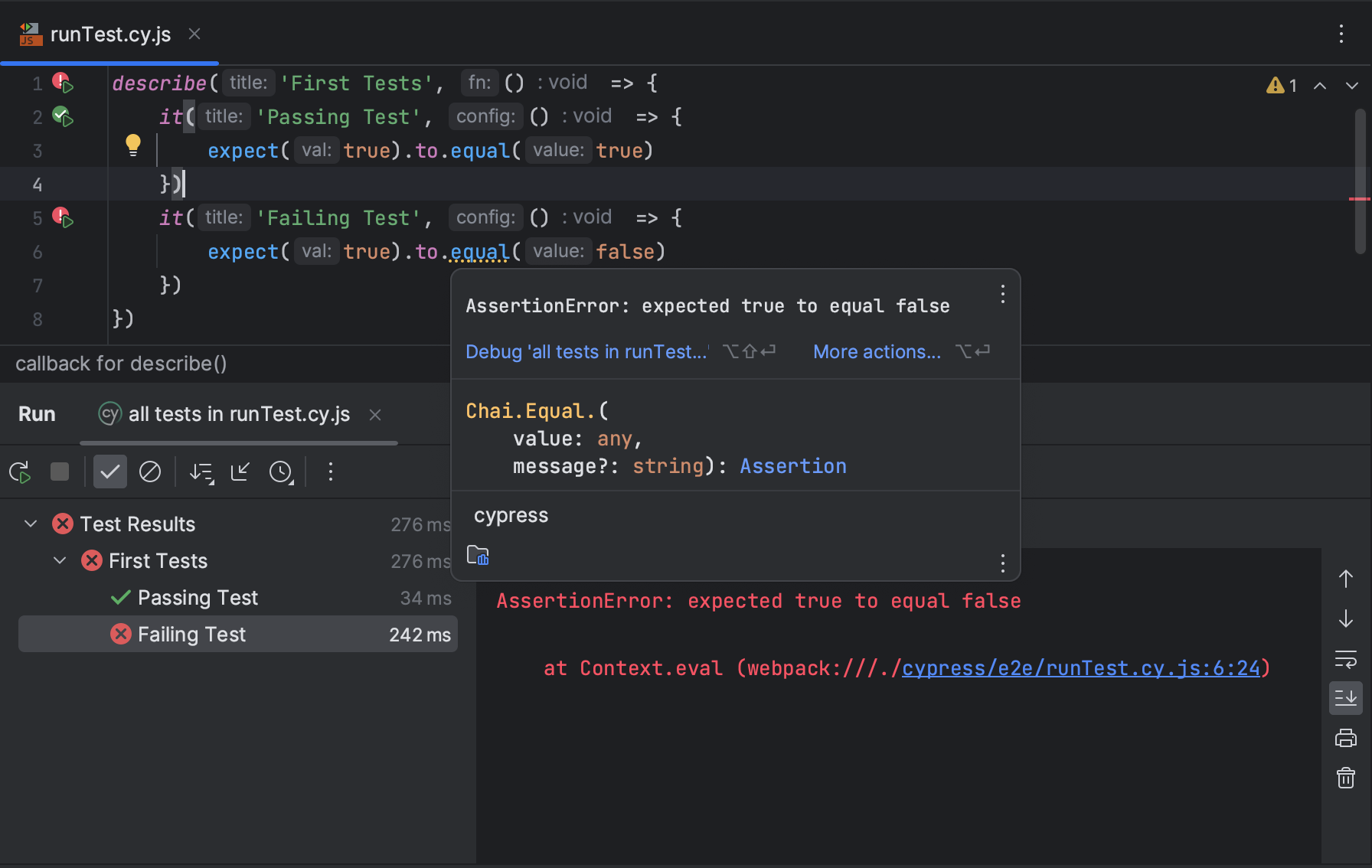Open the sort tests options
The width and height of the screenshot is (1372, 868).
coord(201,472)
